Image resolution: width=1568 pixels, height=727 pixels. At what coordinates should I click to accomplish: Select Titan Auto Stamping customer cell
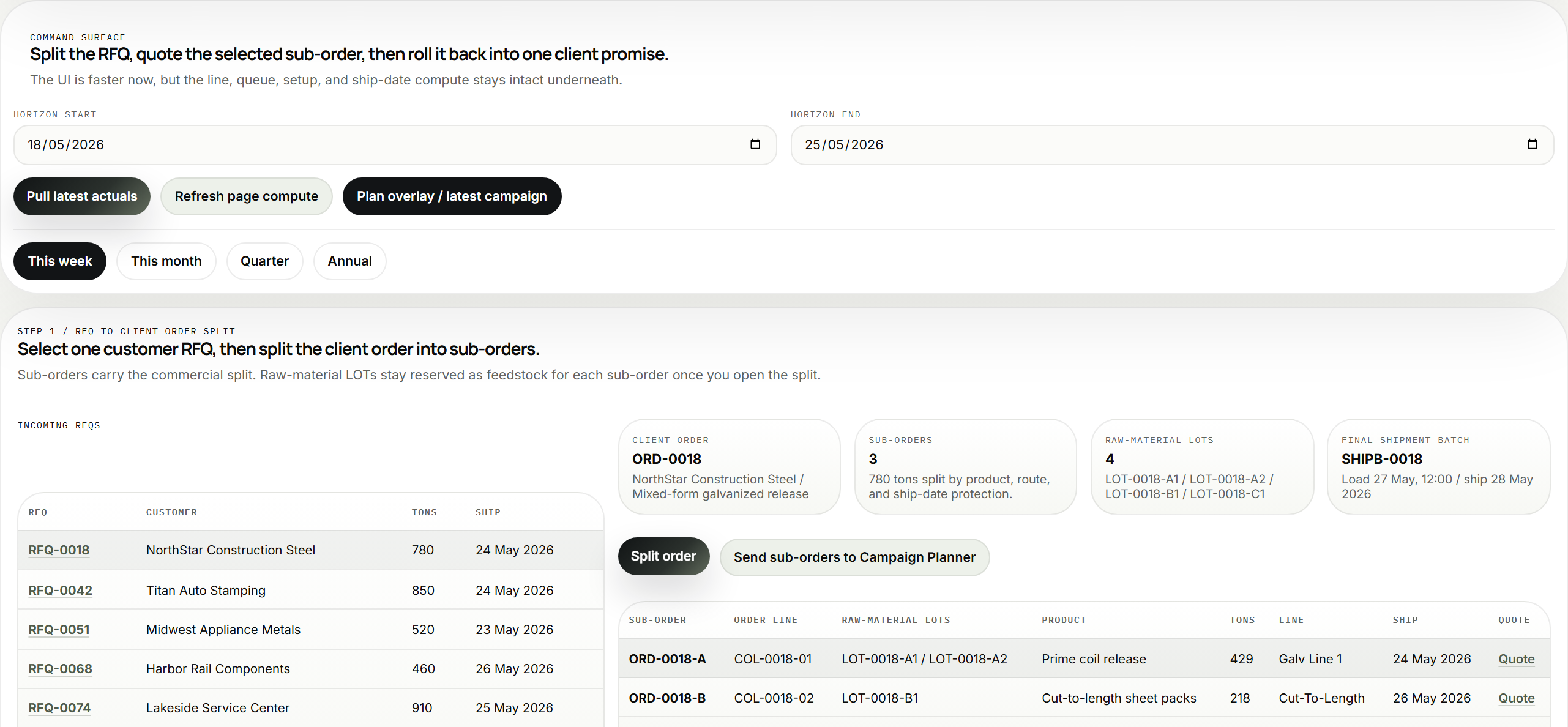point(206,591)
